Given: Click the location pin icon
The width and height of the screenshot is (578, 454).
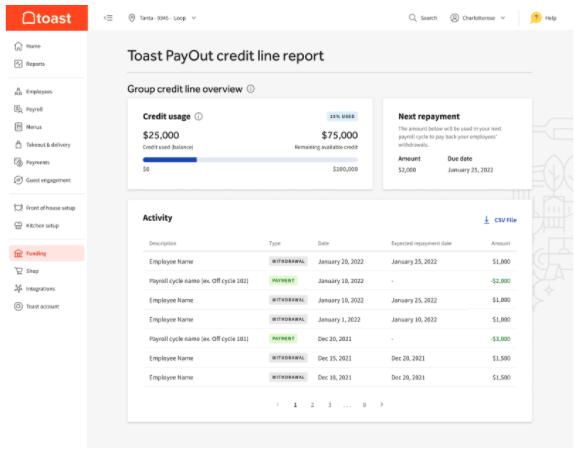Looking at the screenshot, I should pyautogui.click(x=132, y=18).
